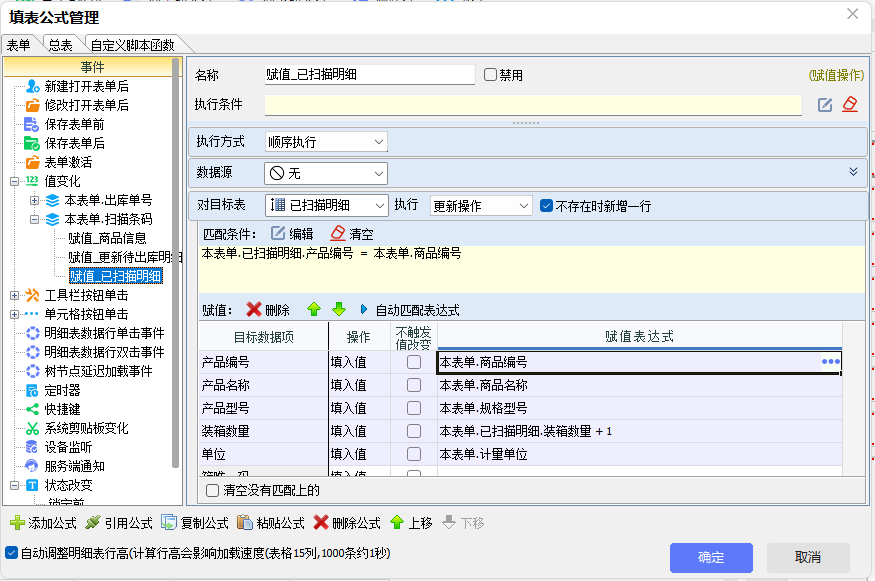Expand the 本表单.出库单号 tree node
Image resolution: width=875 pixels, height=581 pixels.
tap(35, 200)
